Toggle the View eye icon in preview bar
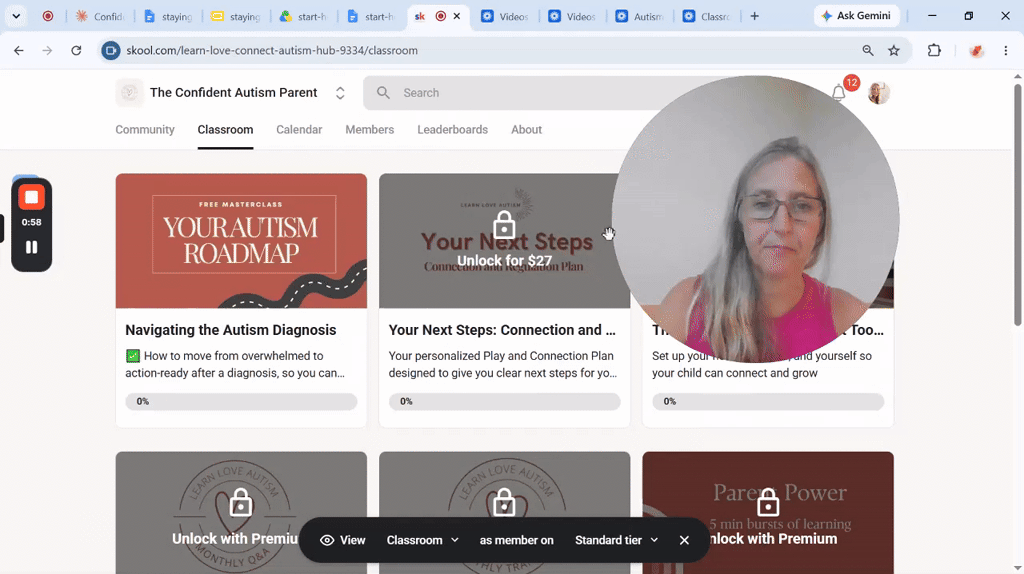 pos(327,540)
